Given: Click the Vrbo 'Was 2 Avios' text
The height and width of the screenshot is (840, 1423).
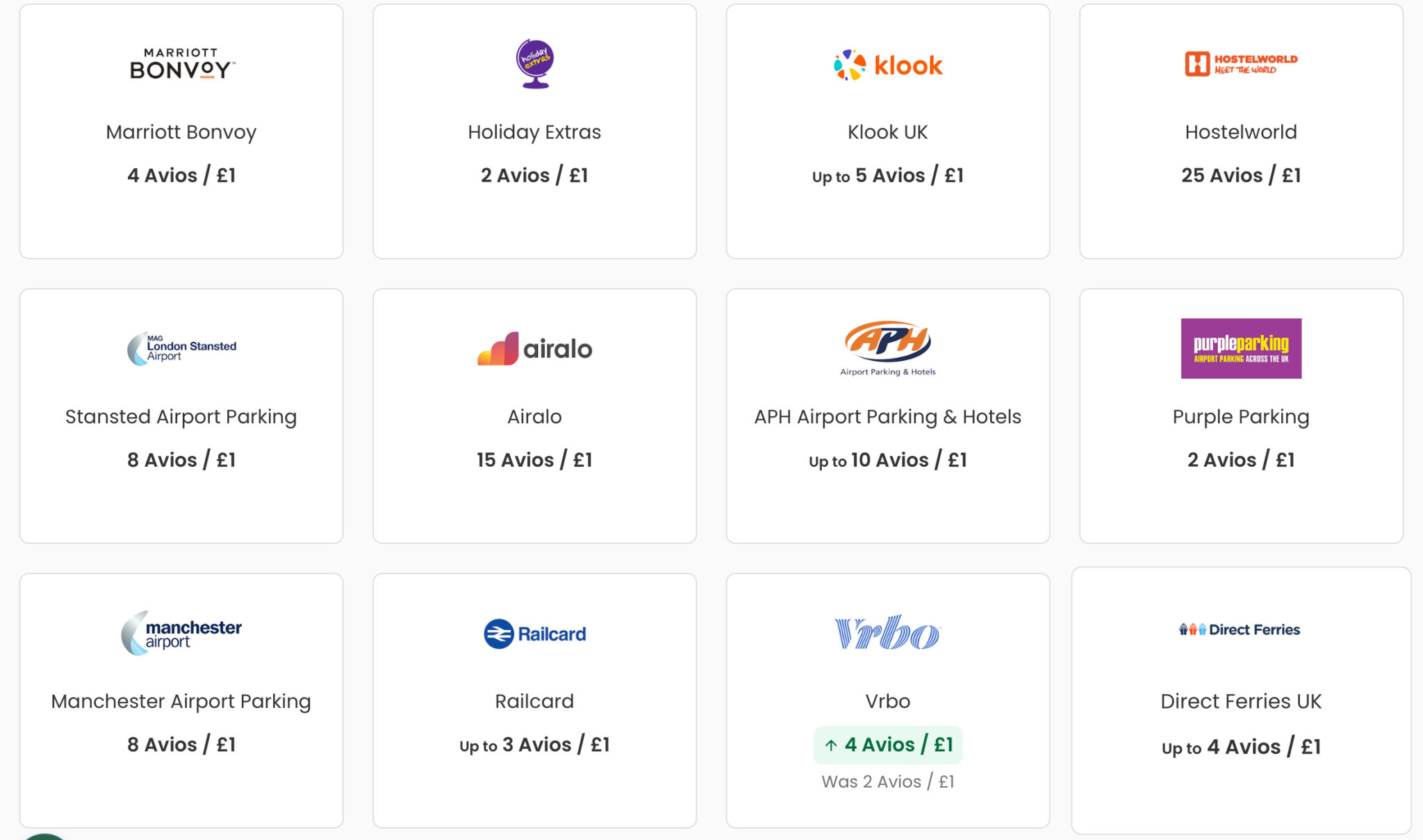Looking at the screenshot, I should pyautogui.click(x=888, y=782).
